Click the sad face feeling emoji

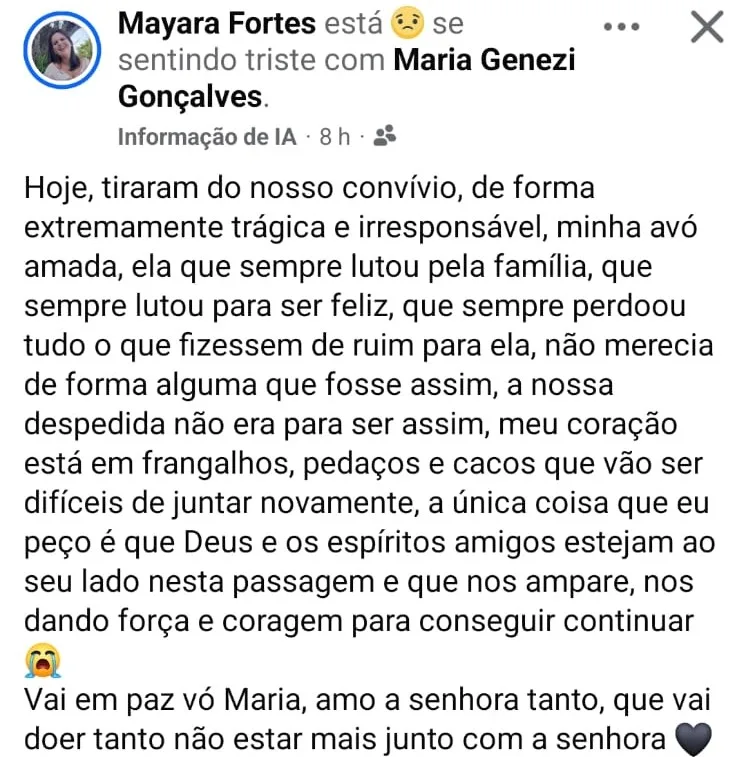(407, 23)
